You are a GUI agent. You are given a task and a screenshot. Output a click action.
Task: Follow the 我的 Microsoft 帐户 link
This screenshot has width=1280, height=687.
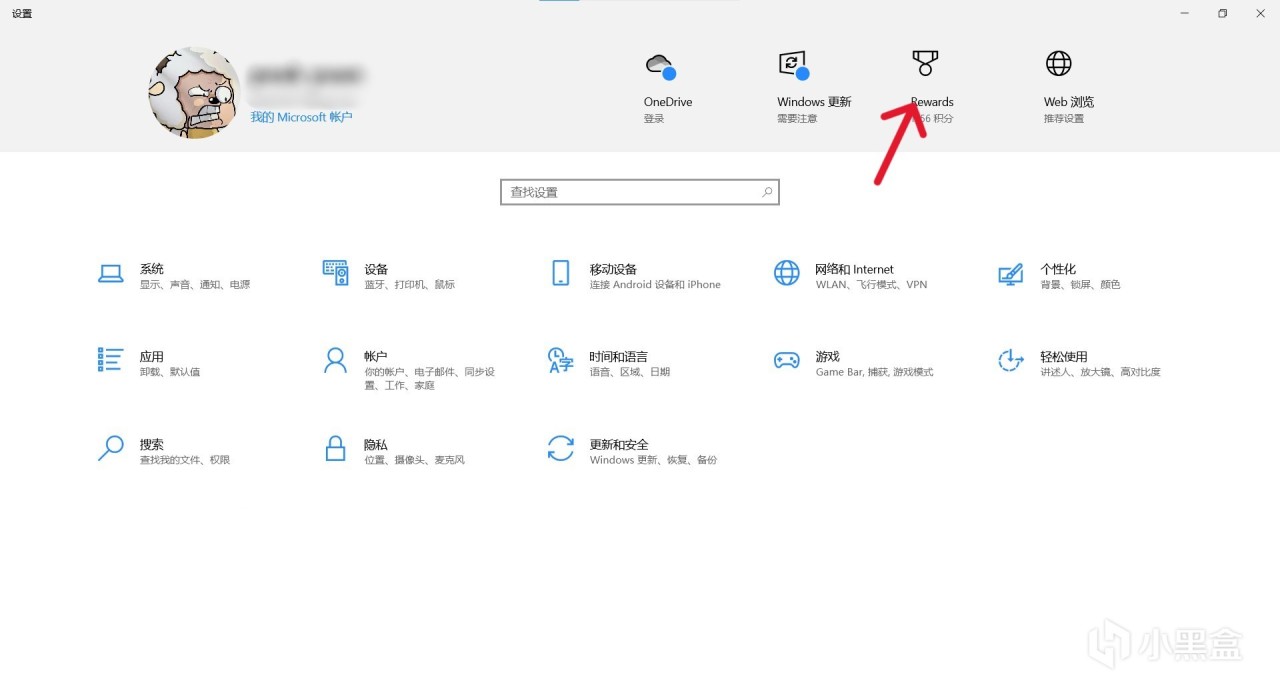(x=301, y=117)
